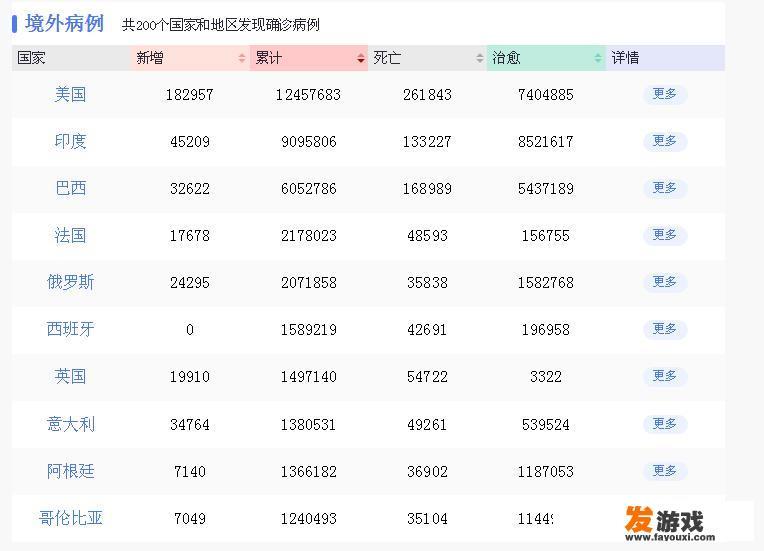Viewport: 764px width, 551px height.
Task: Sort by the 治愈 column arrows
Action: tap(598, 58)
